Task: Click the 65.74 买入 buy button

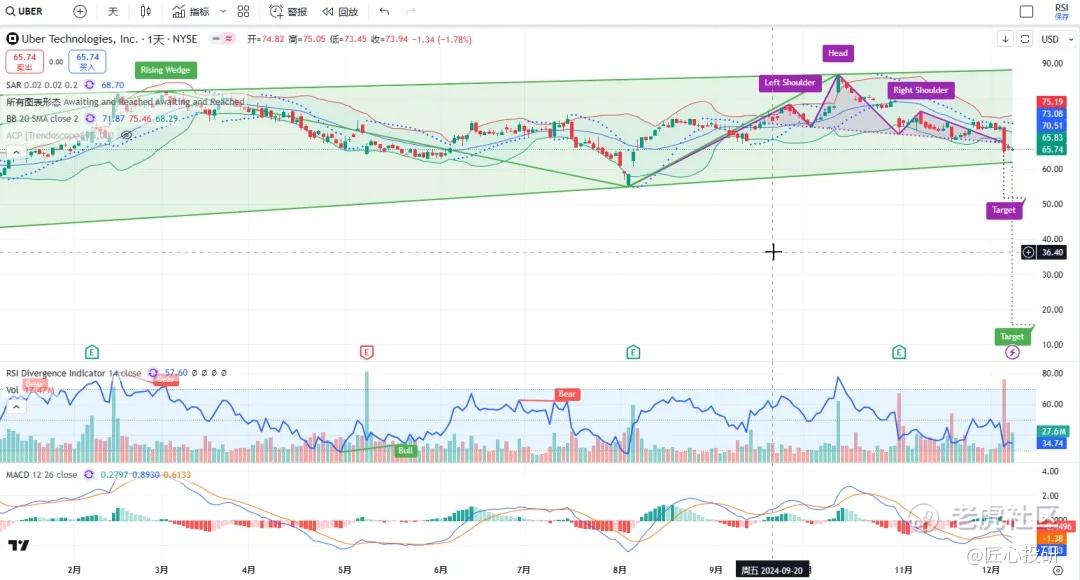Action: 87,61
